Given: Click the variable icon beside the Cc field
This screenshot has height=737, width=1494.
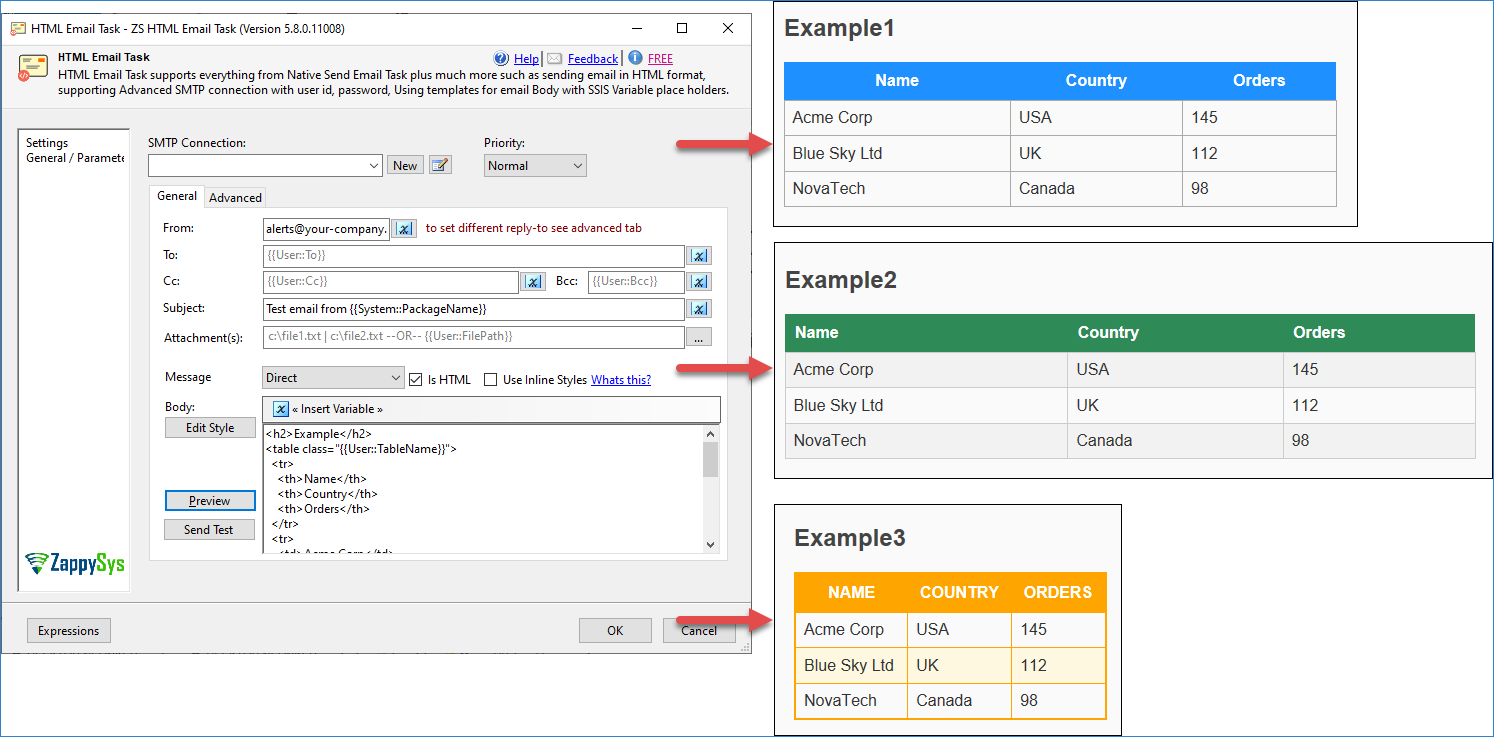Looking at the screenshot, I should coord(532,282).
